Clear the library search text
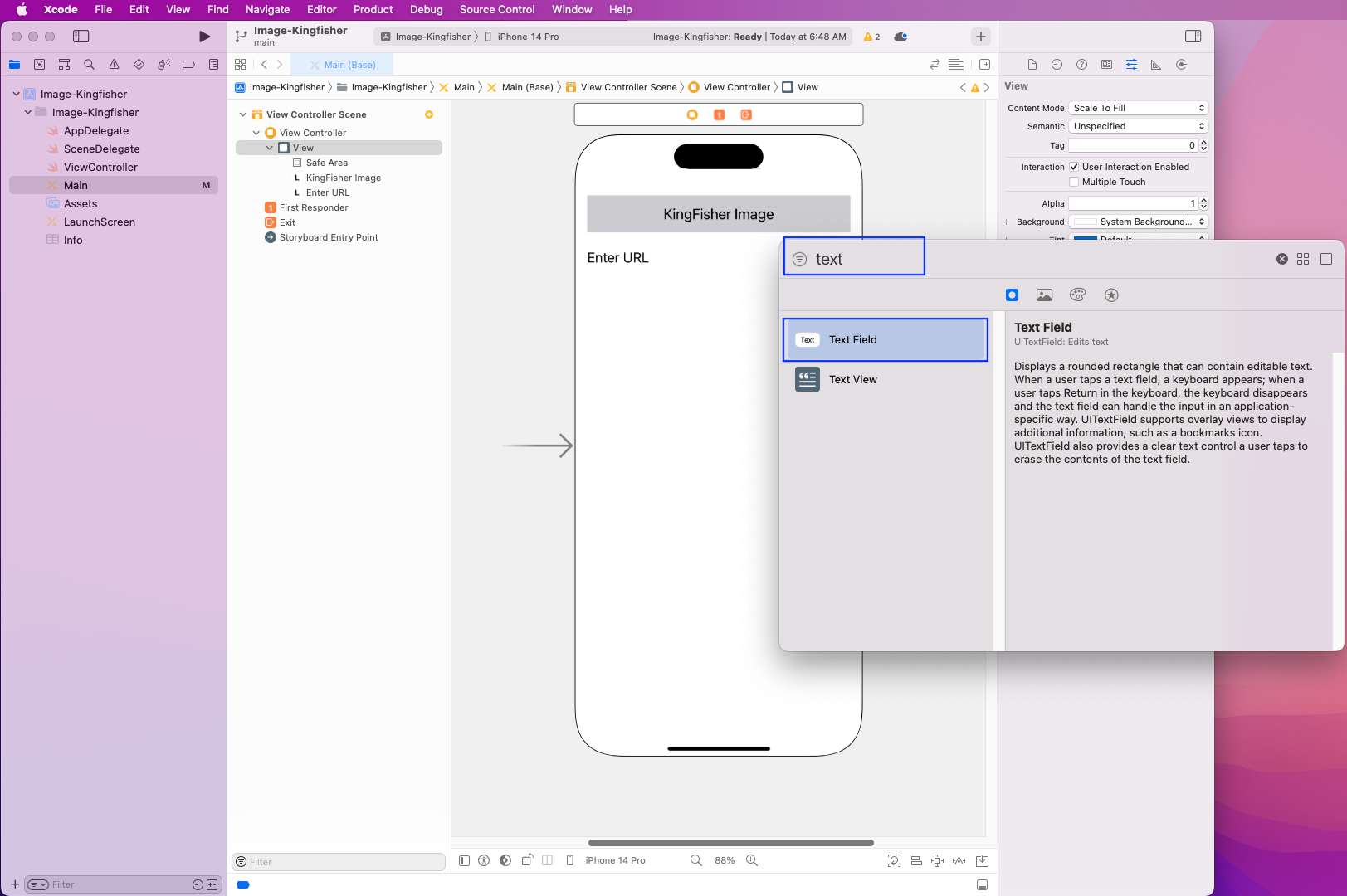Viewport: 1347px width, 896px height. (1281, 259)
